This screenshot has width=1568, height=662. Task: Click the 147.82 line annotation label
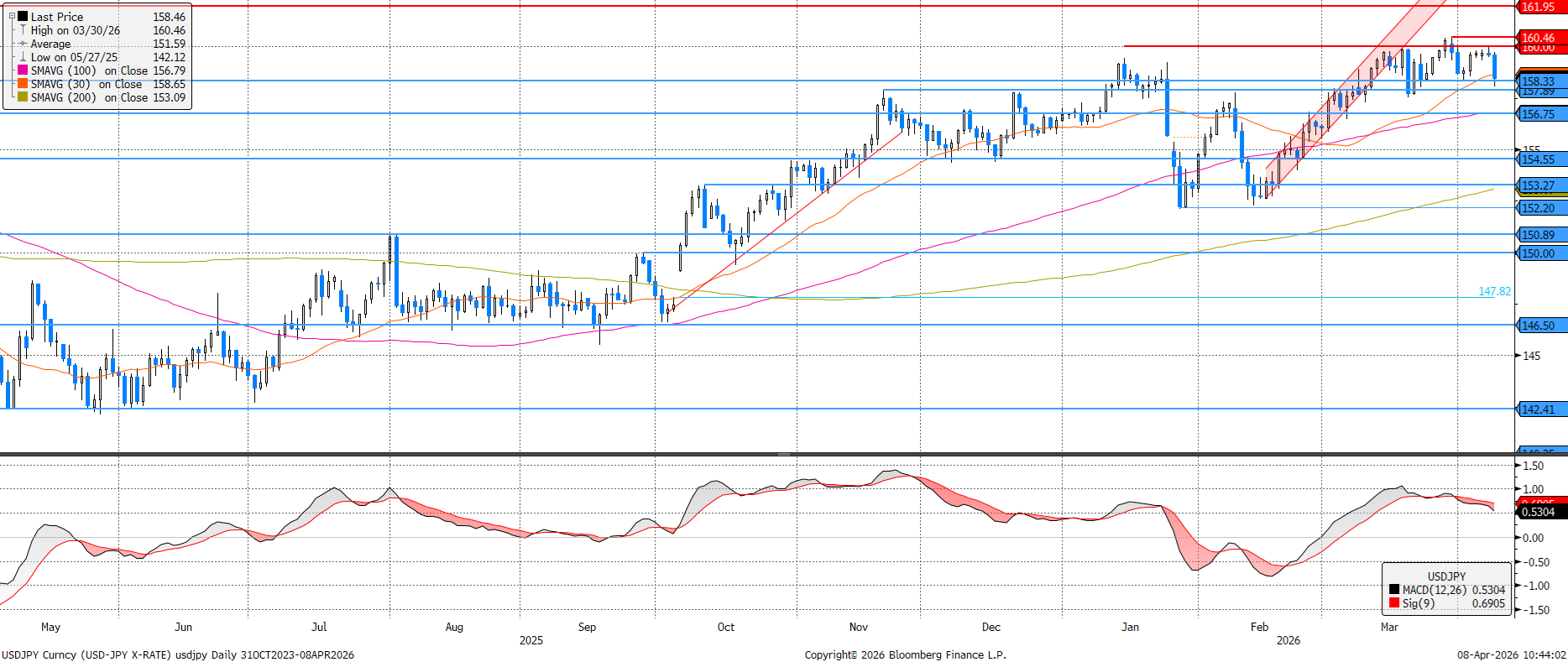click(1493, 291)
